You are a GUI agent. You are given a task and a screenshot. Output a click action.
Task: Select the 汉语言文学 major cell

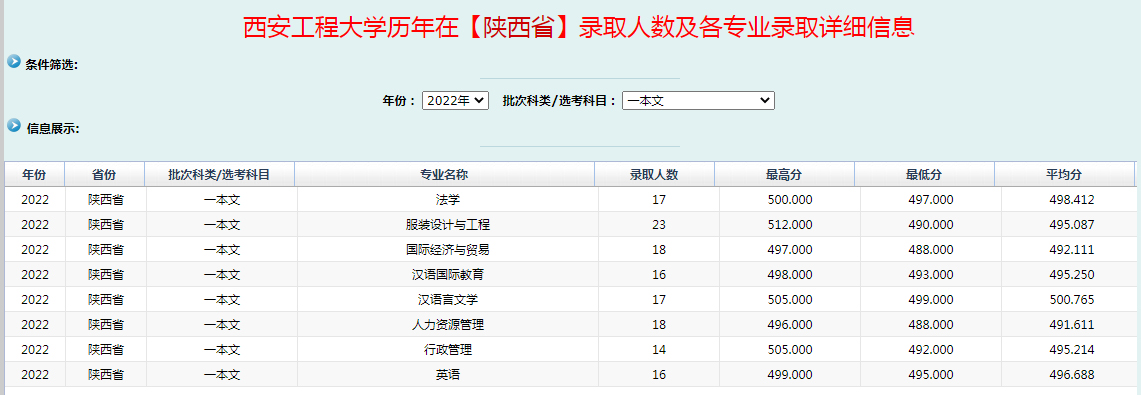pyautogui.click(x=448, y=300)
